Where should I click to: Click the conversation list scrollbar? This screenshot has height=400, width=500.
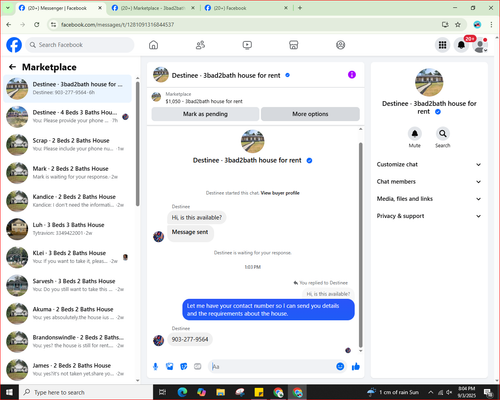(x=138, y=143)
